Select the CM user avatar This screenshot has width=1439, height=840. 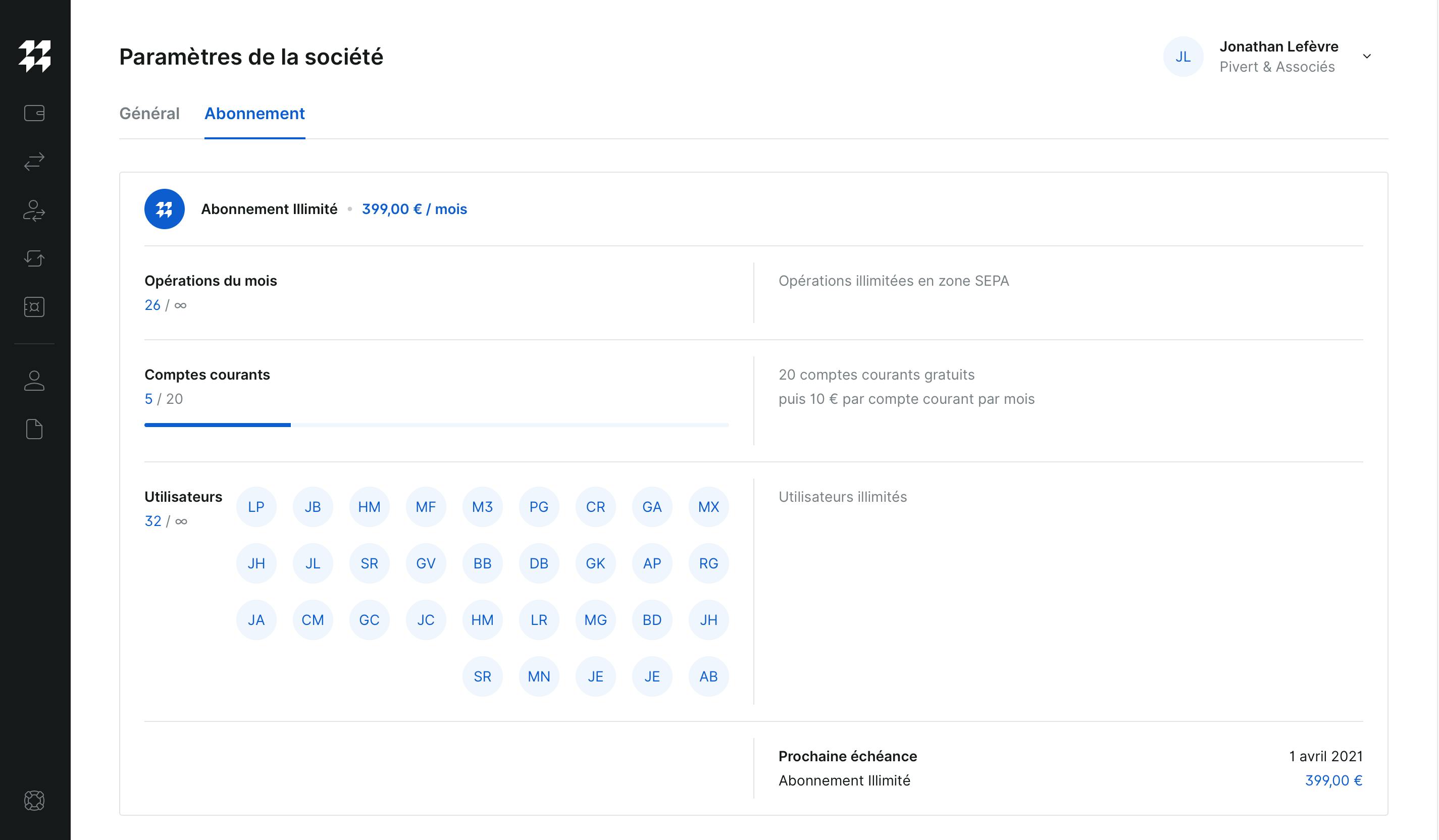click(x=313, y=619)
